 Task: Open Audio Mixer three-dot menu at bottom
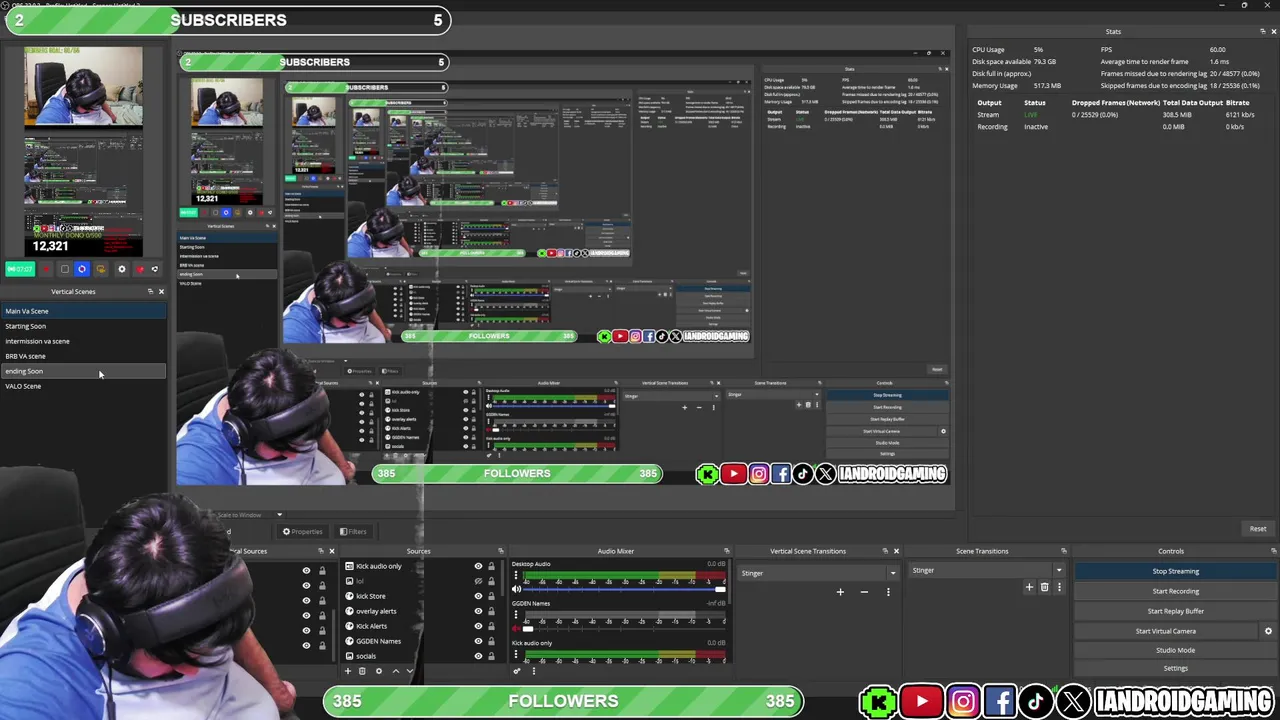533,671
